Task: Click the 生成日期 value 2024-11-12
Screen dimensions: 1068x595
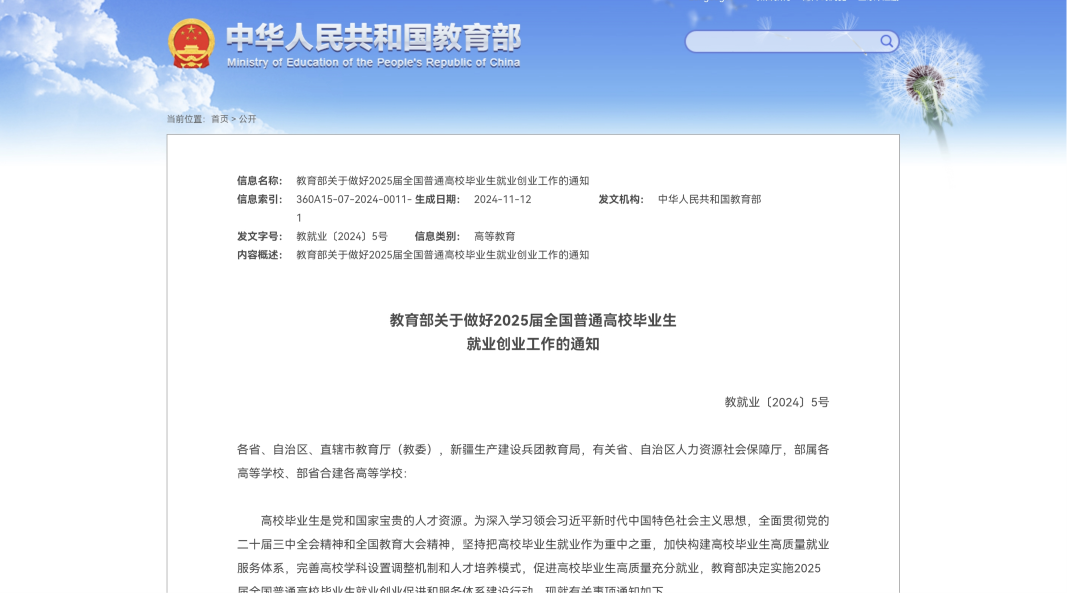Action: pyautogui.click(x=502, y=200)
